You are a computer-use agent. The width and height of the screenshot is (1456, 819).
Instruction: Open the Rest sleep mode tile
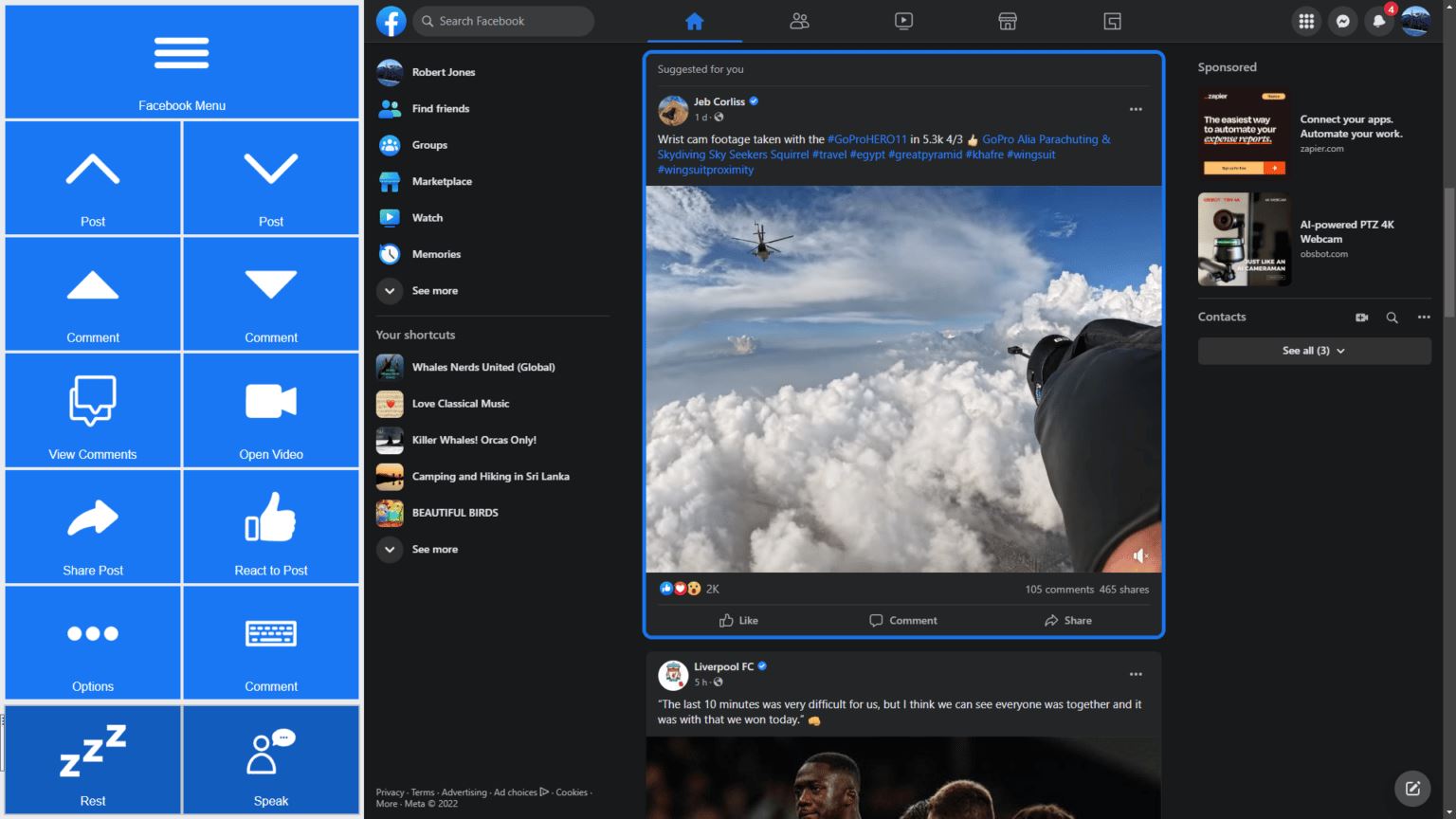93,759
